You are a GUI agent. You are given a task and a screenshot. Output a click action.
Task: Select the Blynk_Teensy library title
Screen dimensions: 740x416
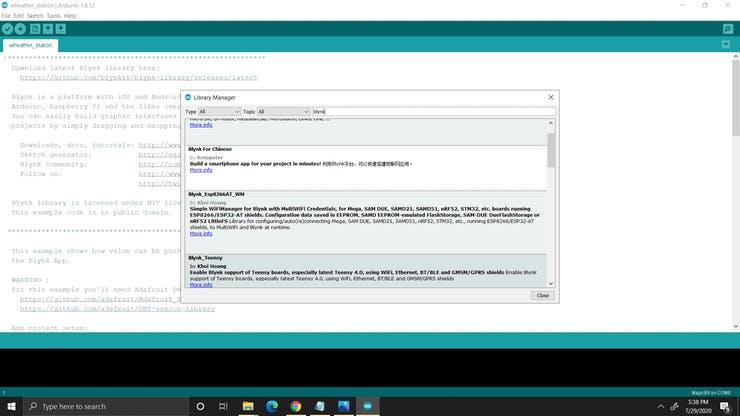click(205, 258)
